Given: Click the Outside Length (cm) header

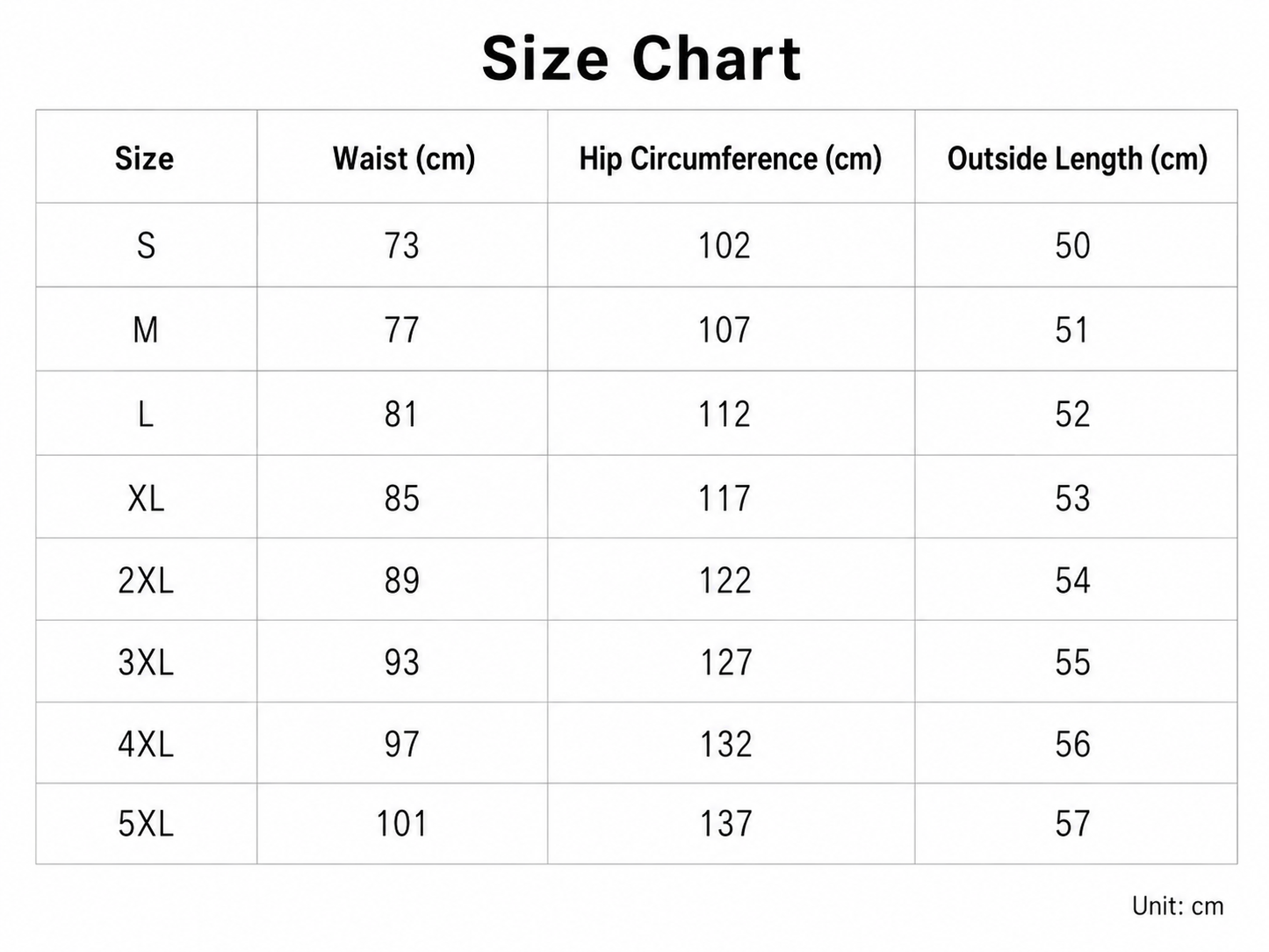Looking at the screenshot, I should tap(1078, 159).
